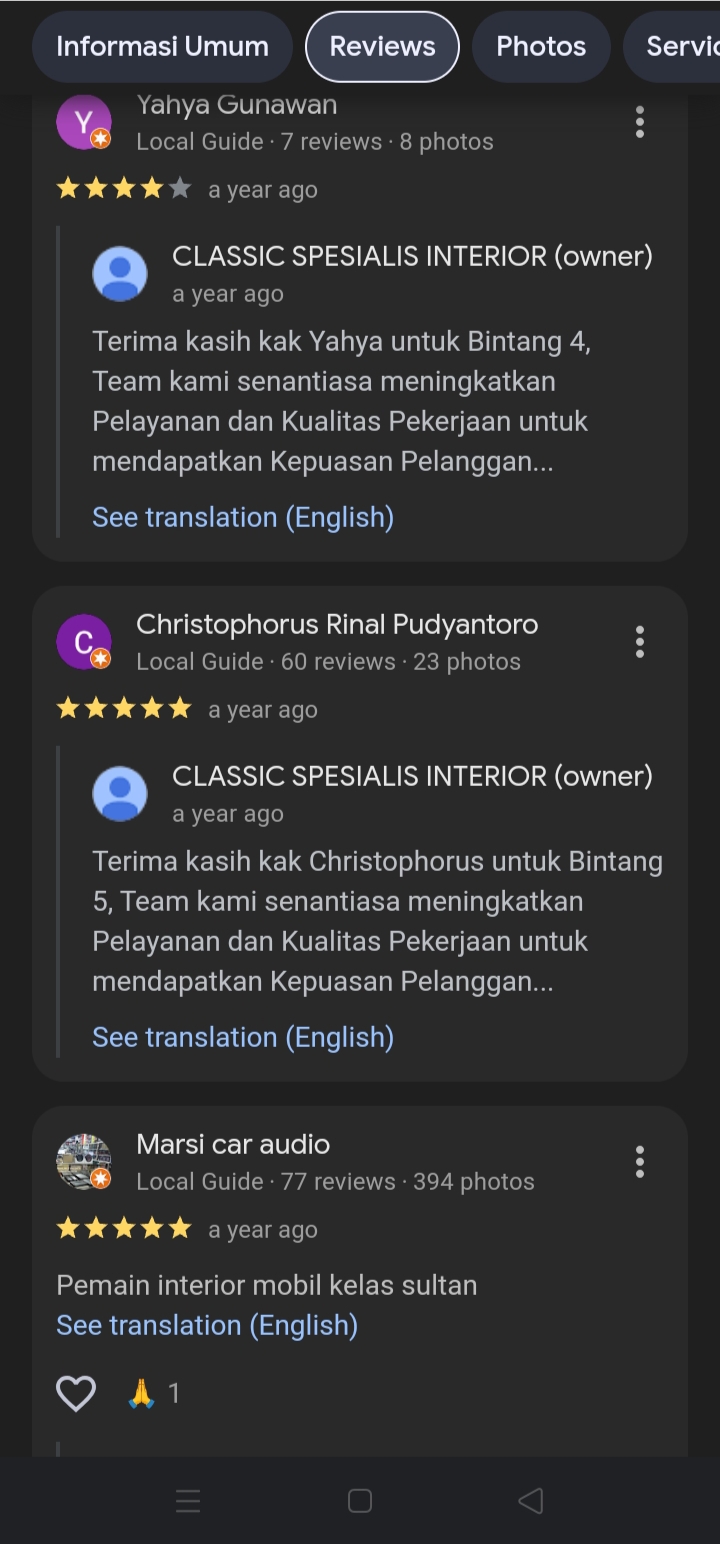See translation of Marsi car audio review
720x1544 pixels.
[x=207, y=1325]
